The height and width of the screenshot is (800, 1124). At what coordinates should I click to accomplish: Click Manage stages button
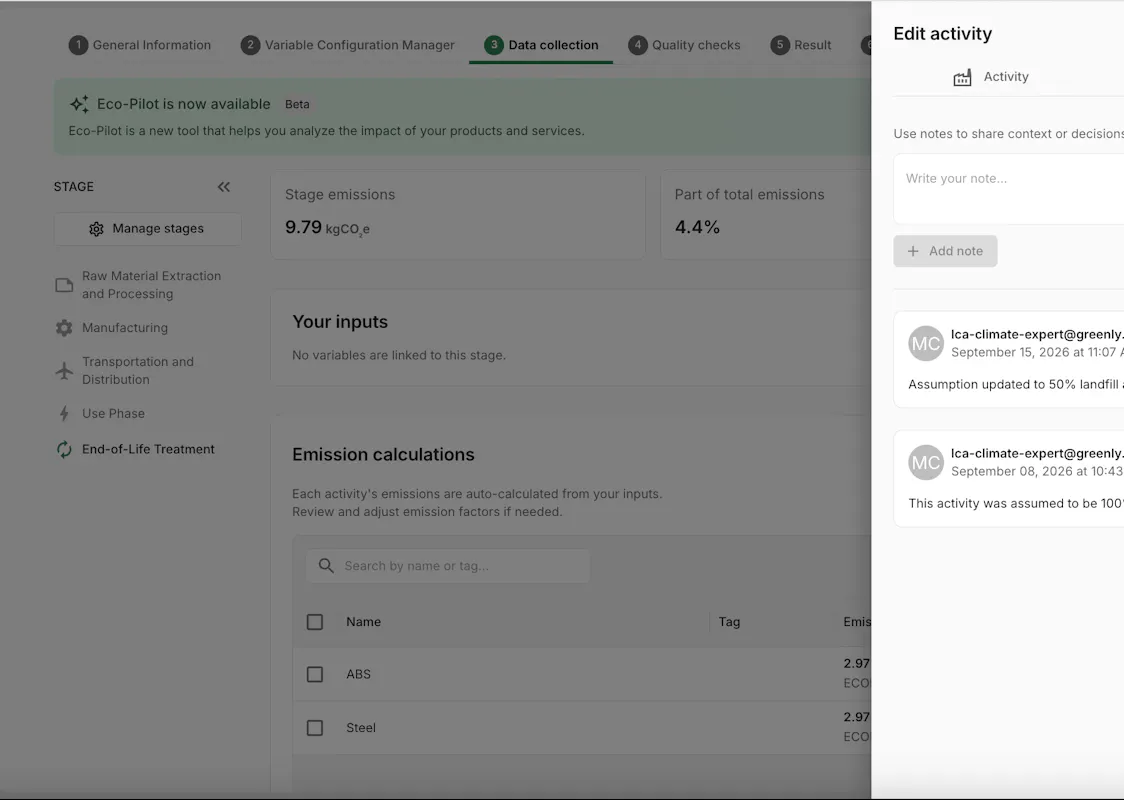click(x=147, y=229)
